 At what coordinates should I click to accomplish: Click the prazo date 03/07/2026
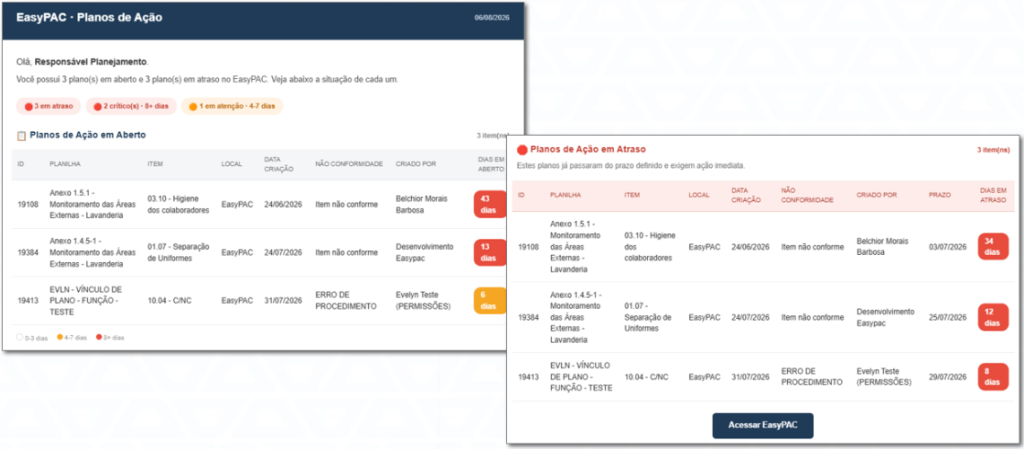pos(947,247)
